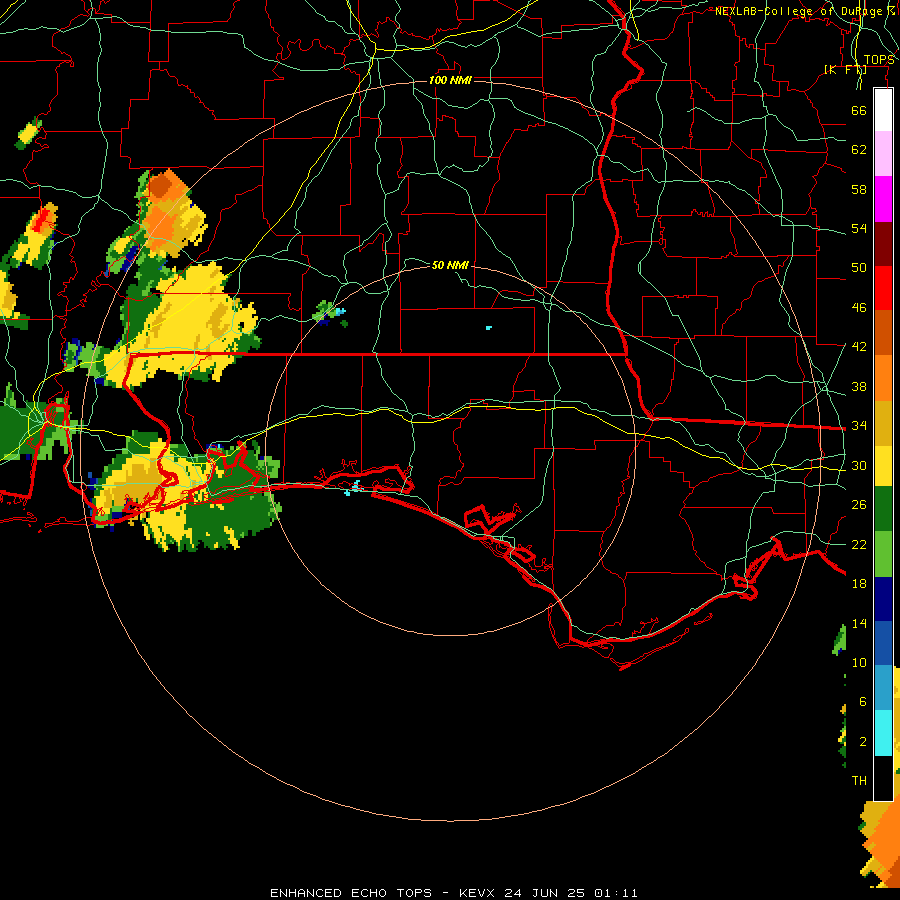
Task: Select the dark green legend swatch
Action: [x=883, y=509]
